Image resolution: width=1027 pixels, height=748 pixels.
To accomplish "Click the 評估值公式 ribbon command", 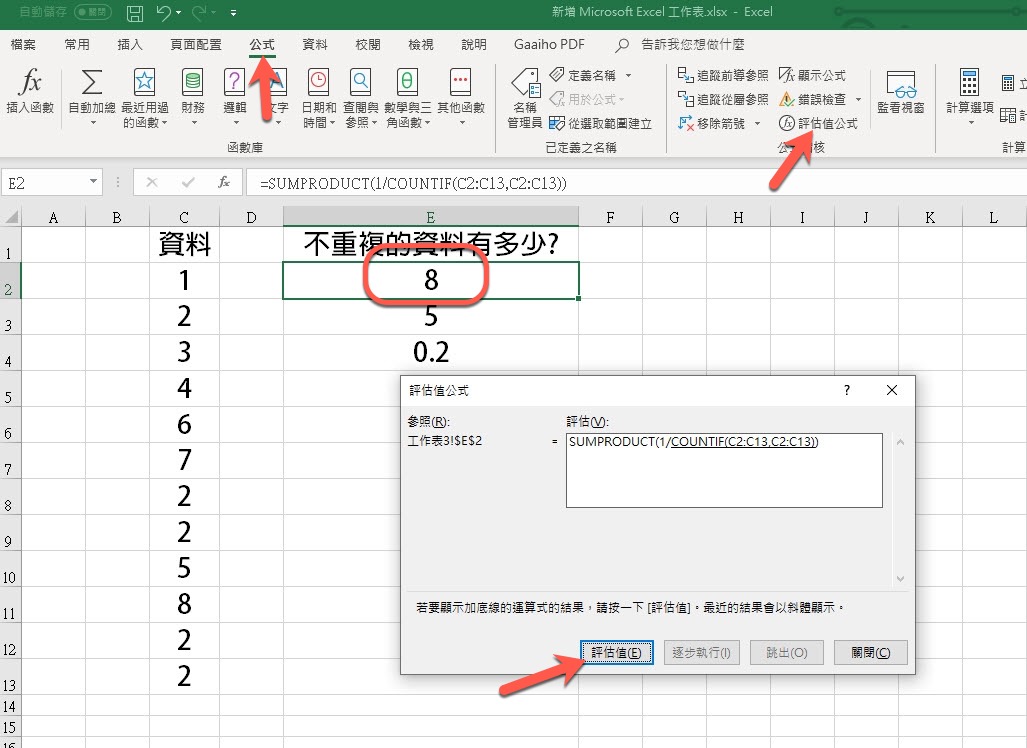I will pyautogui.click(x=818, y=123).
